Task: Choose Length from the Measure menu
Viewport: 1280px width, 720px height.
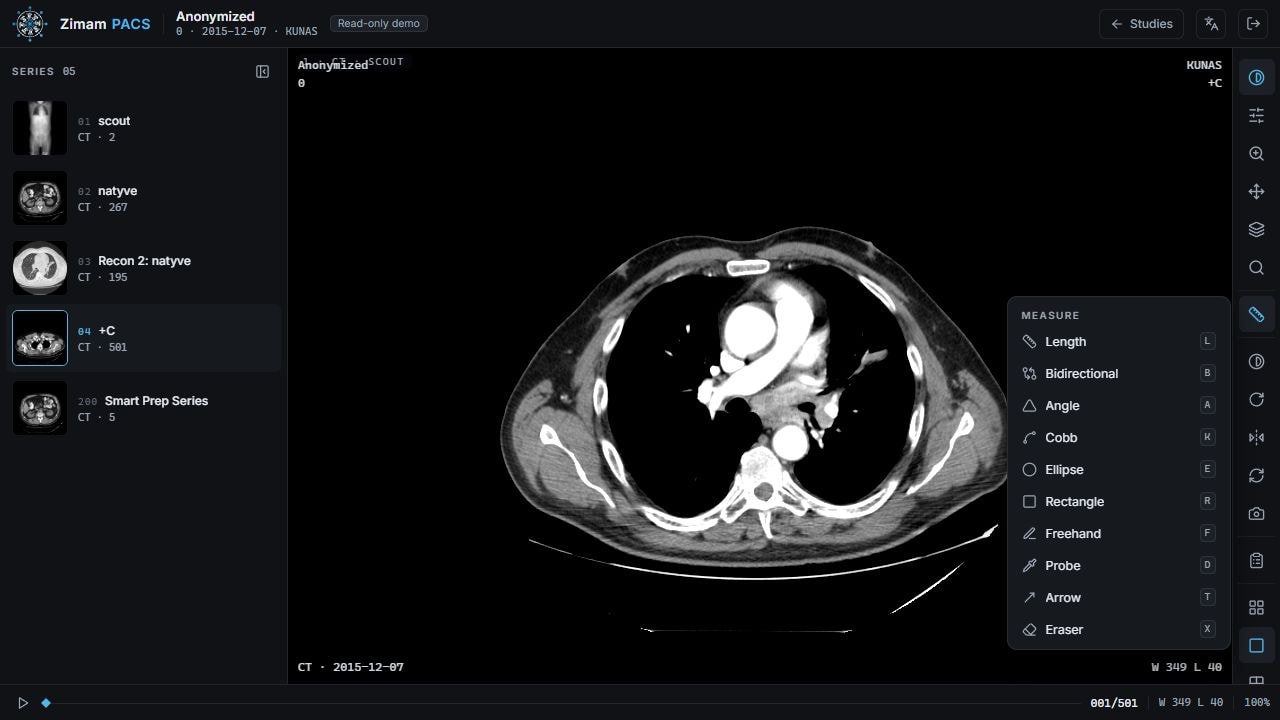Action: [1118, 342]
